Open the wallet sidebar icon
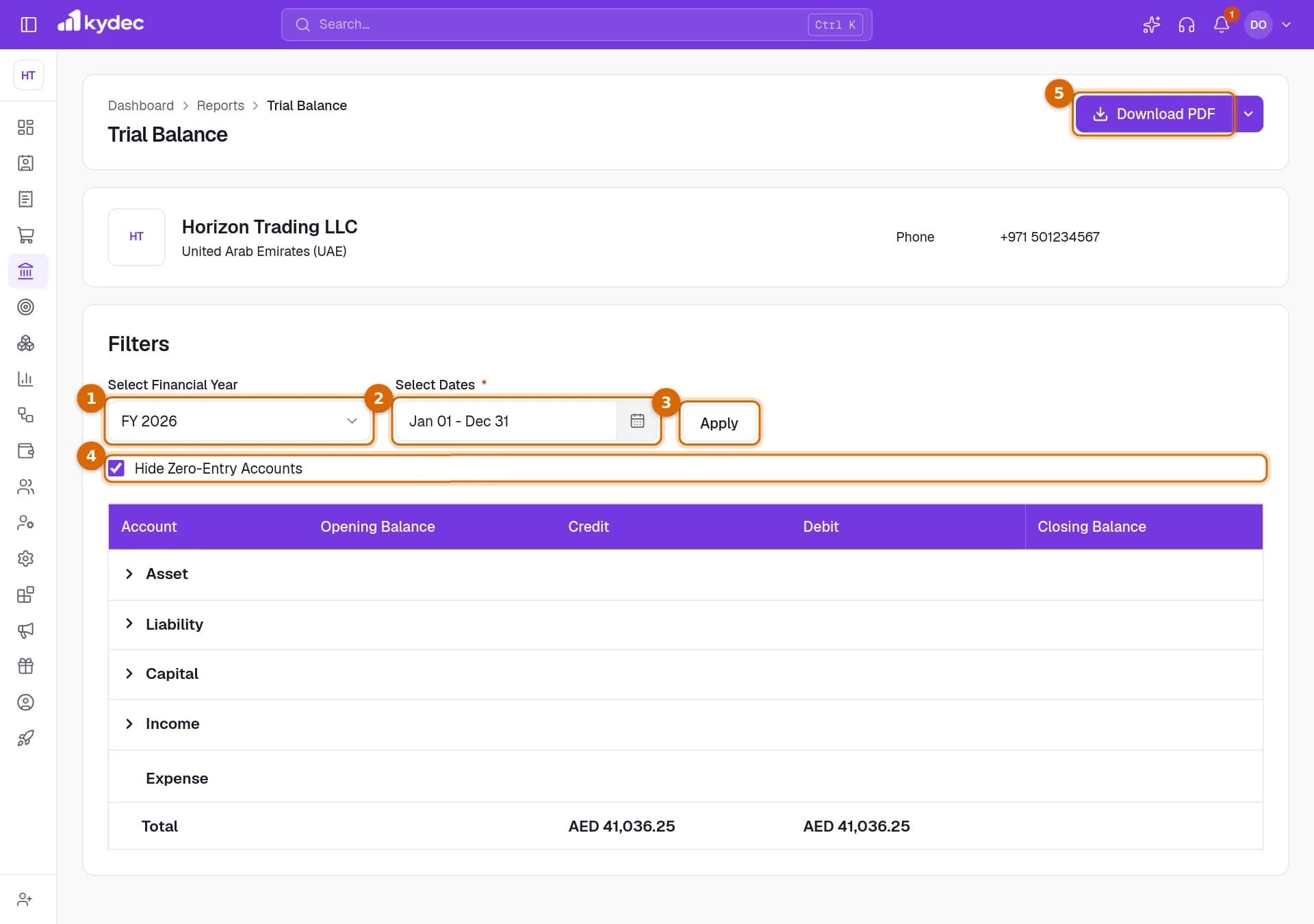Image resolution: width=1314 pixels, height=924 pixels. coord(25,451)
